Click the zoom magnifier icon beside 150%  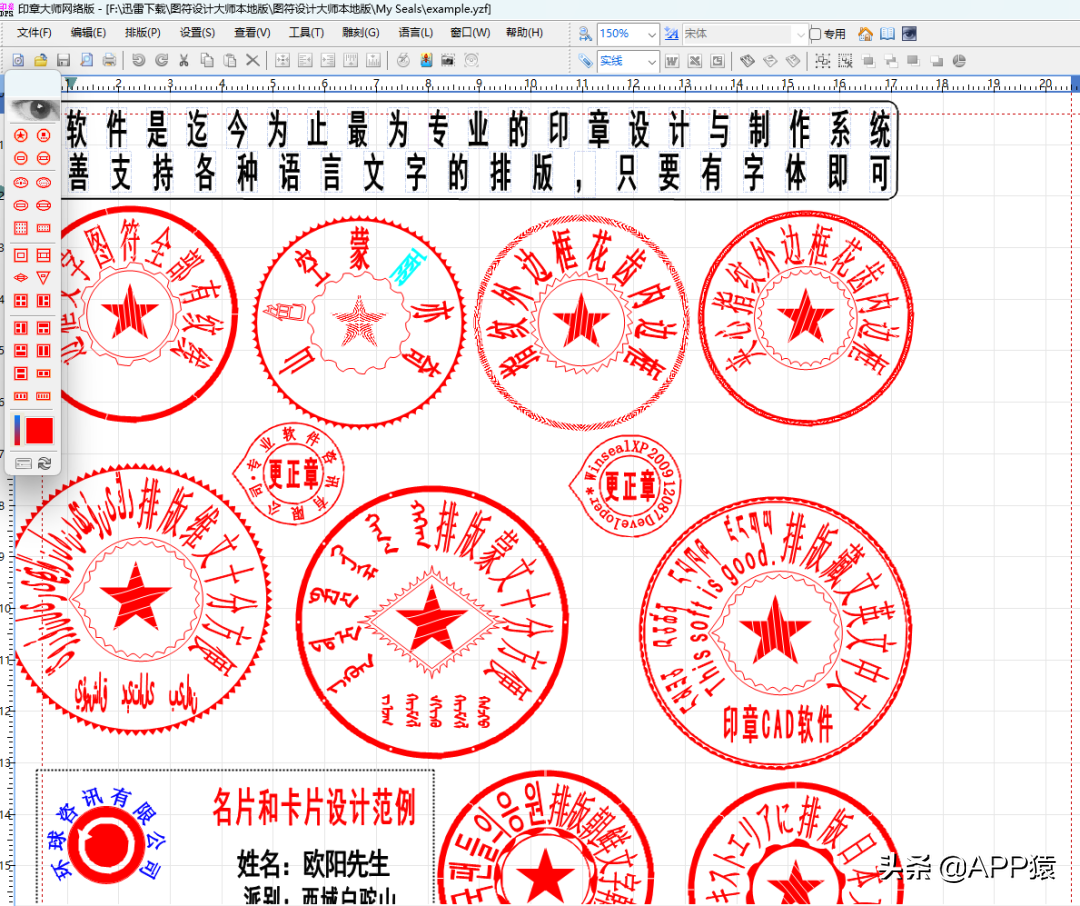585,33
